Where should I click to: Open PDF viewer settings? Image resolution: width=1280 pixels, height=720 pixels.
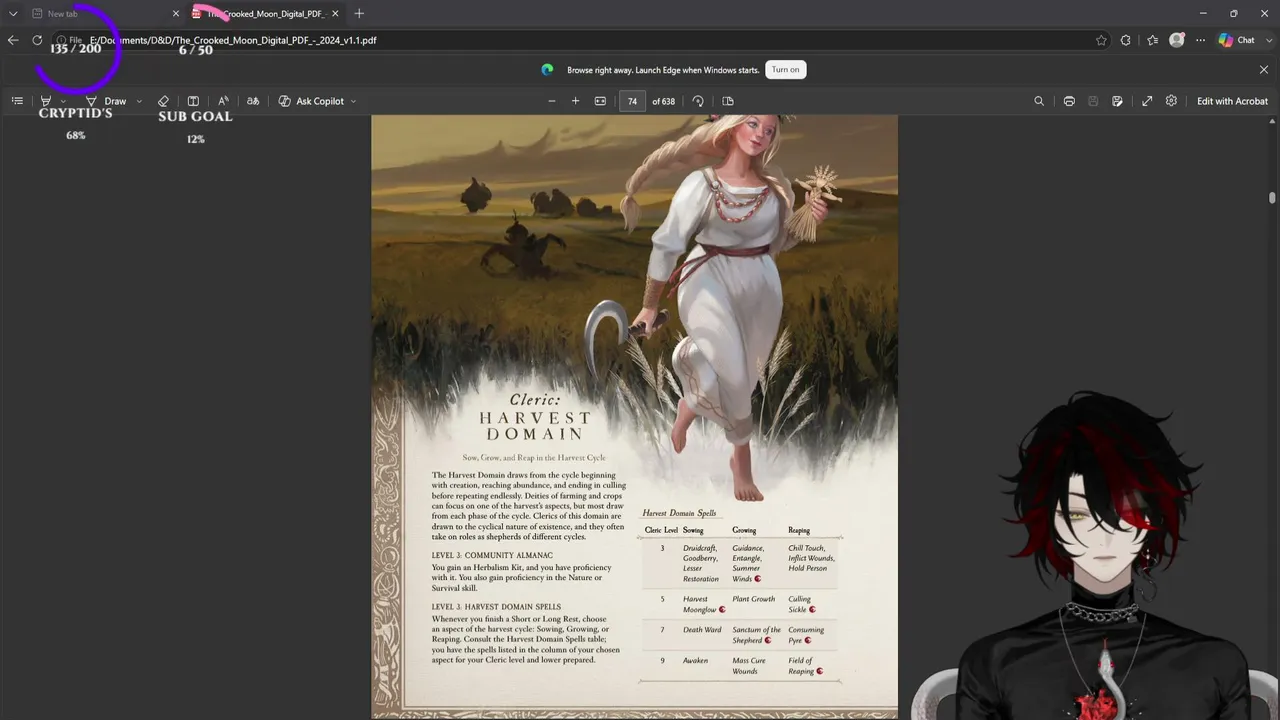[1171, 101]
